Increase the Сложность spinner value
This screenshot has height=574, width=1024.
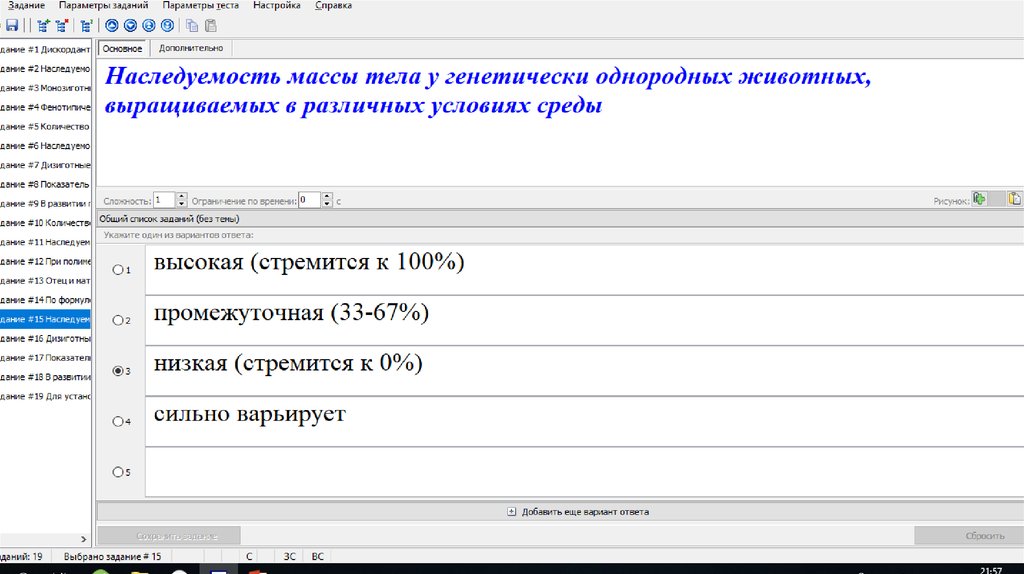click(182, 196)
